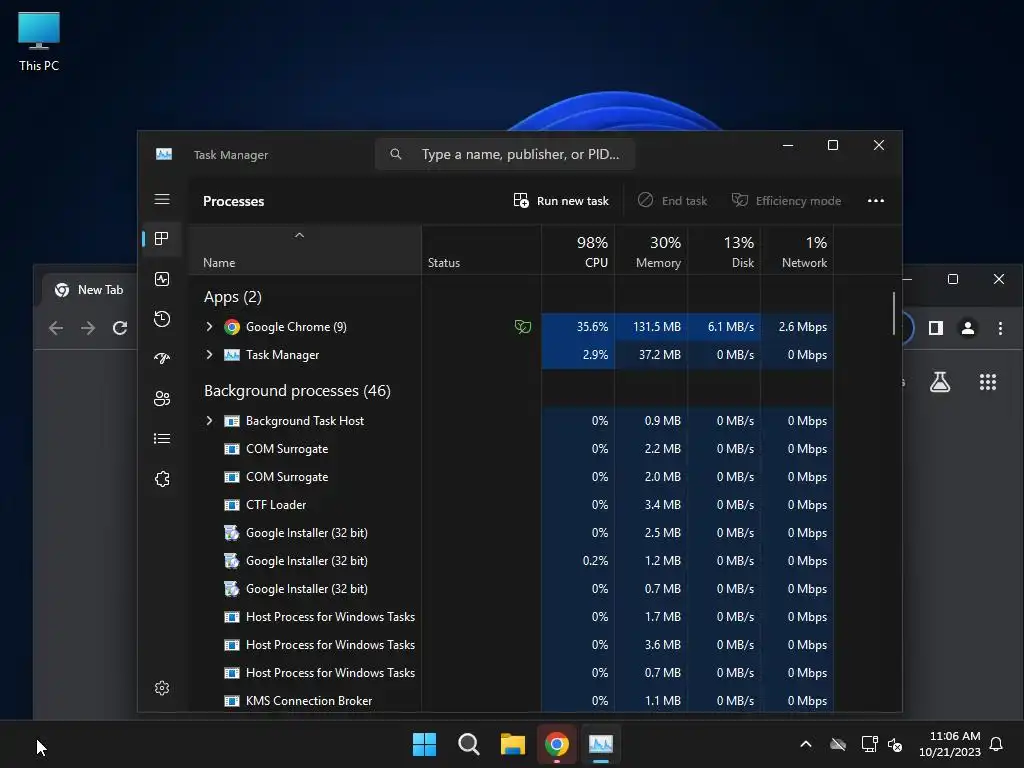Viewport: 1024px width, 768px height.
Task: Open the Details page icon in sidebar
Action: coord(162,438)
